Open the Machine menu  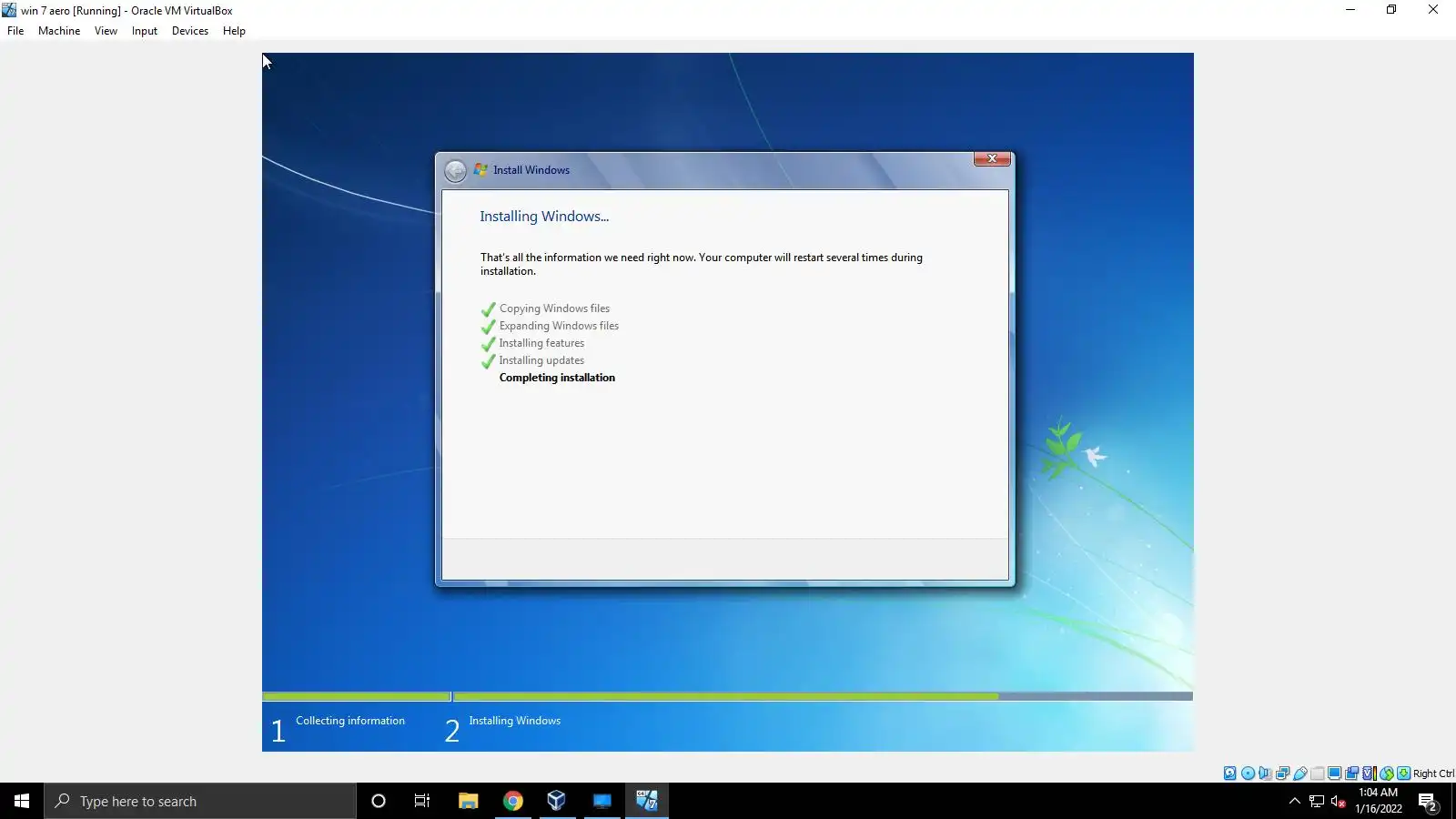point(59,31)
